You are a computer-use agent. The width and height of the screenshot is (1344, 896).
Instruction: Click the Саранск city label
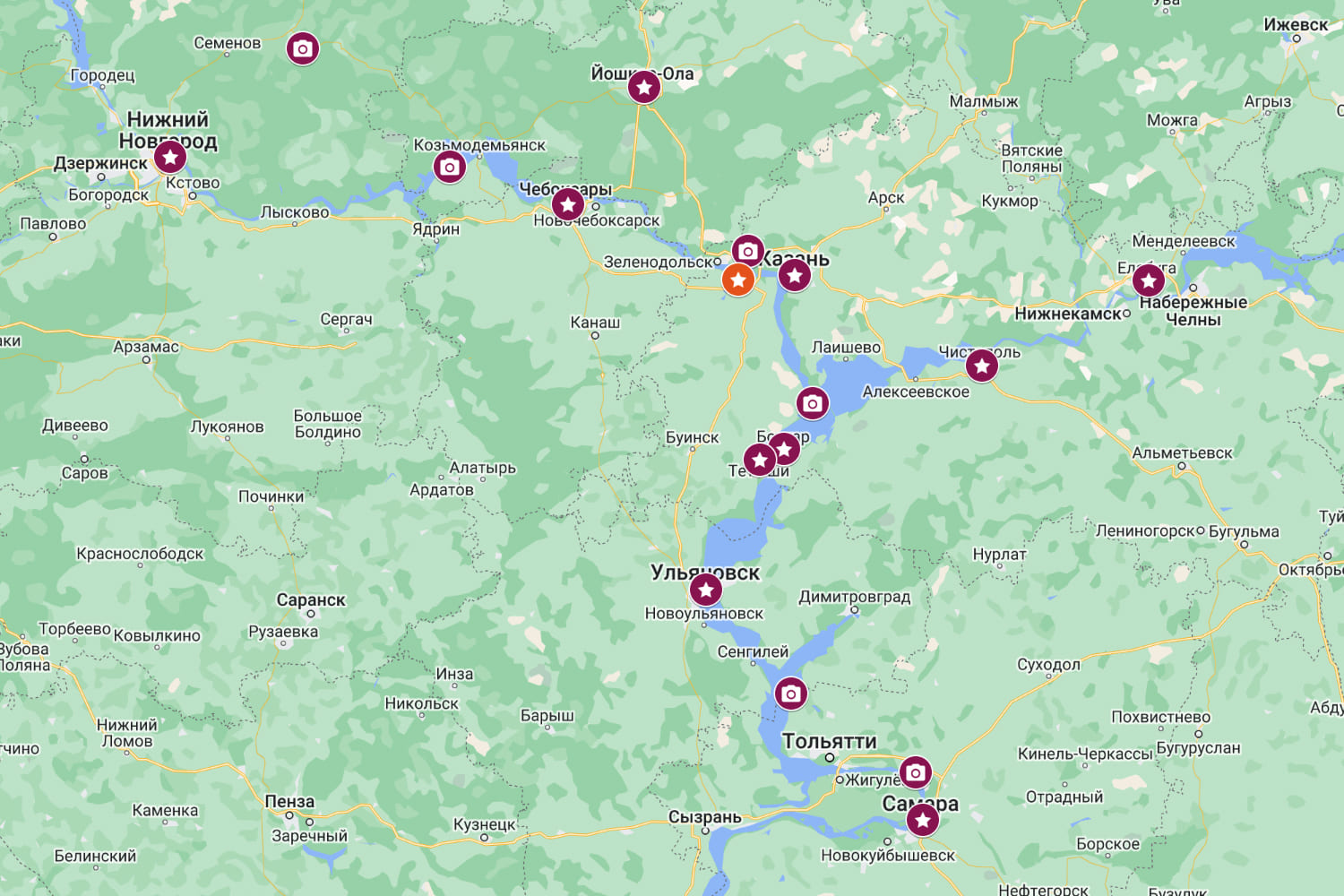pos(311,599)
